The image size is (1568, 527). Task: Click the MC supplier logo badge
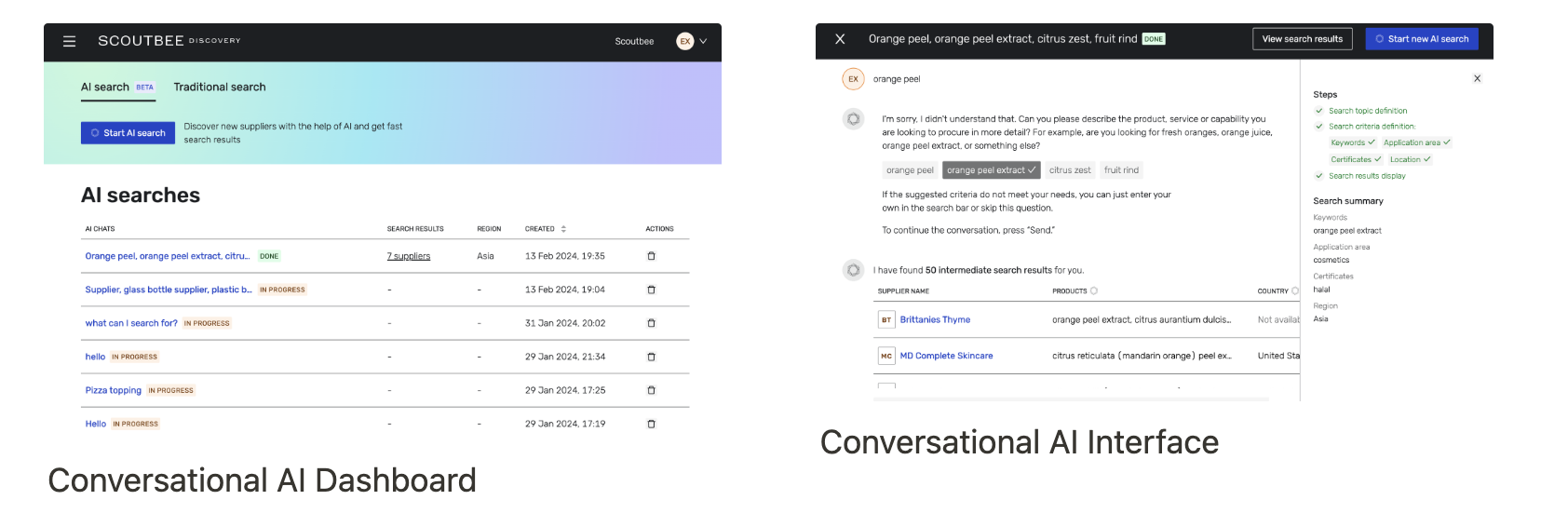[x=886, y=356]
